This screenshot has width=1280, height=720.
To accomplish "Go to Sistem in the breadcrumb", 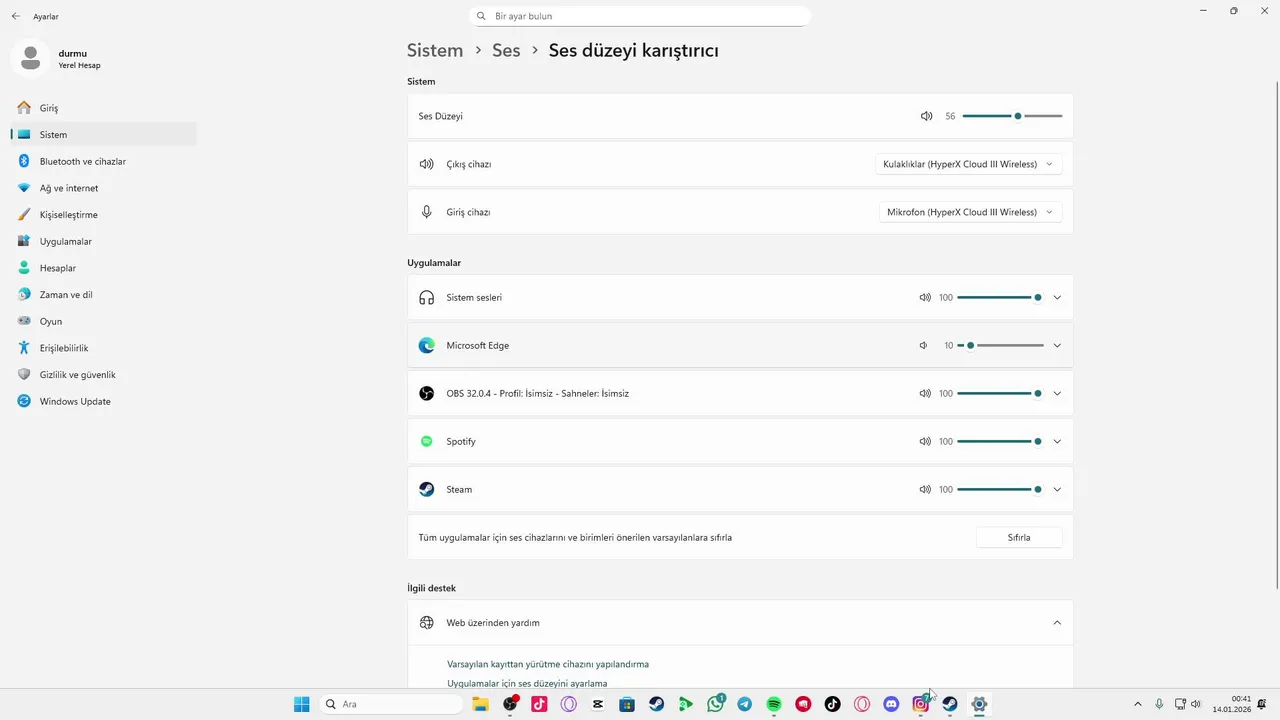I will coord(435,50).
